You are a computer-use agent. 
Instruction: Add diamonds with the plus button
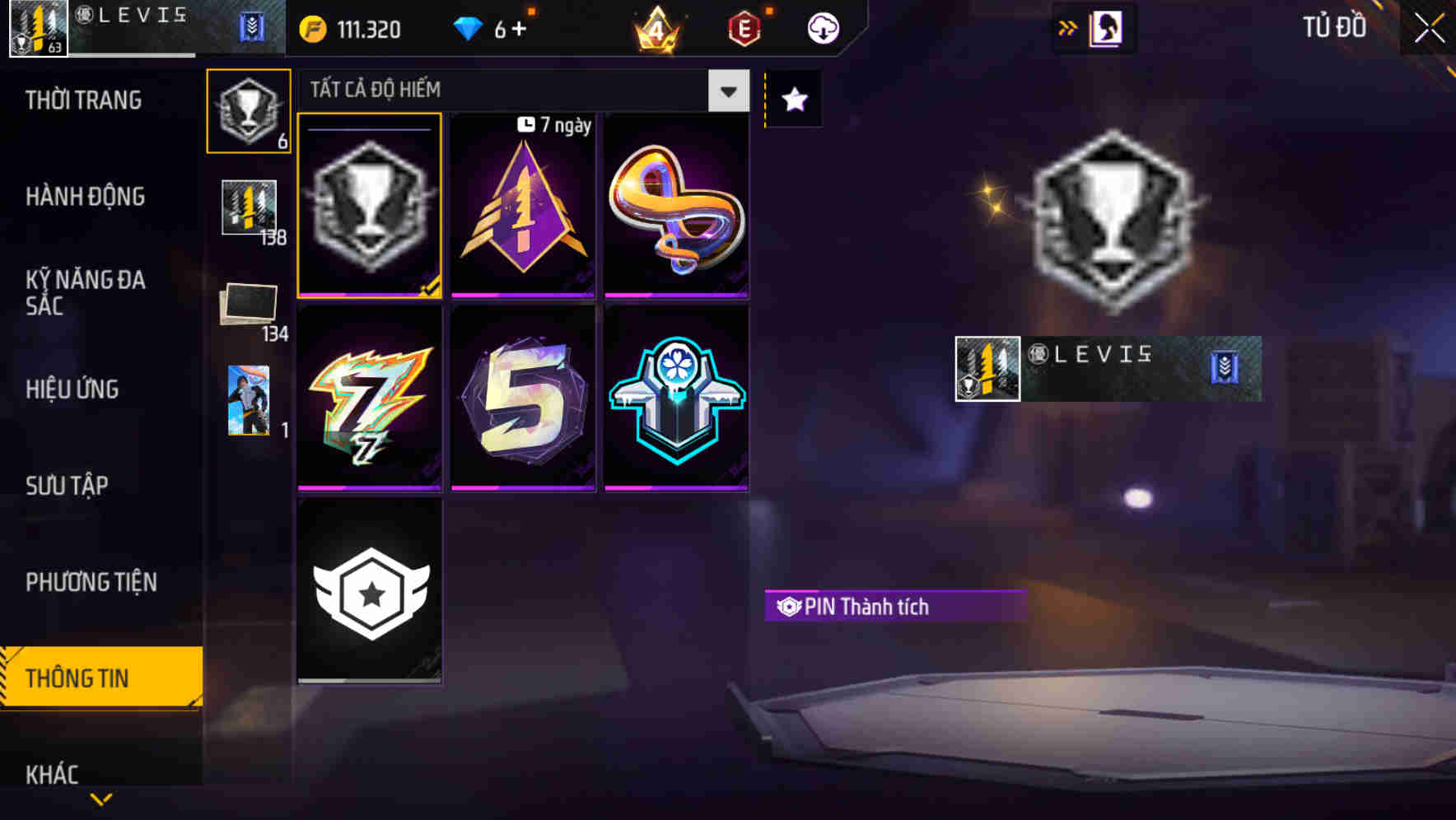coord(519,30)
